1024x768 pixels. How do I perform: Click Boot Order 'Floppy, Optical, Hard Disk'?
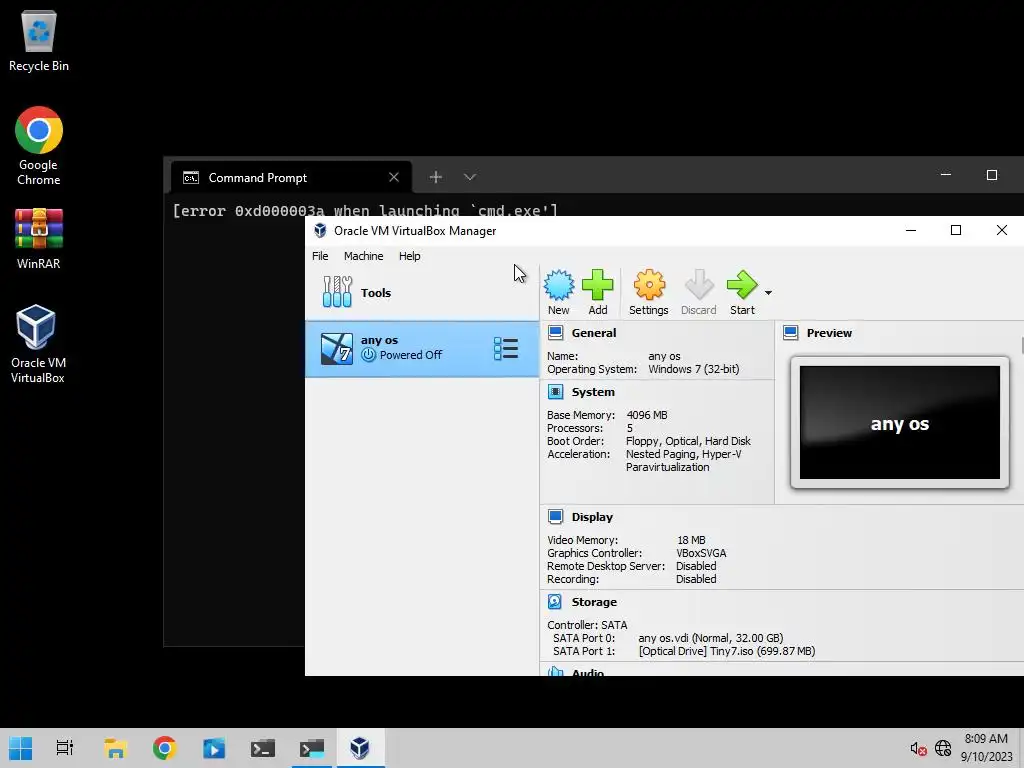(x=688, y=441)
